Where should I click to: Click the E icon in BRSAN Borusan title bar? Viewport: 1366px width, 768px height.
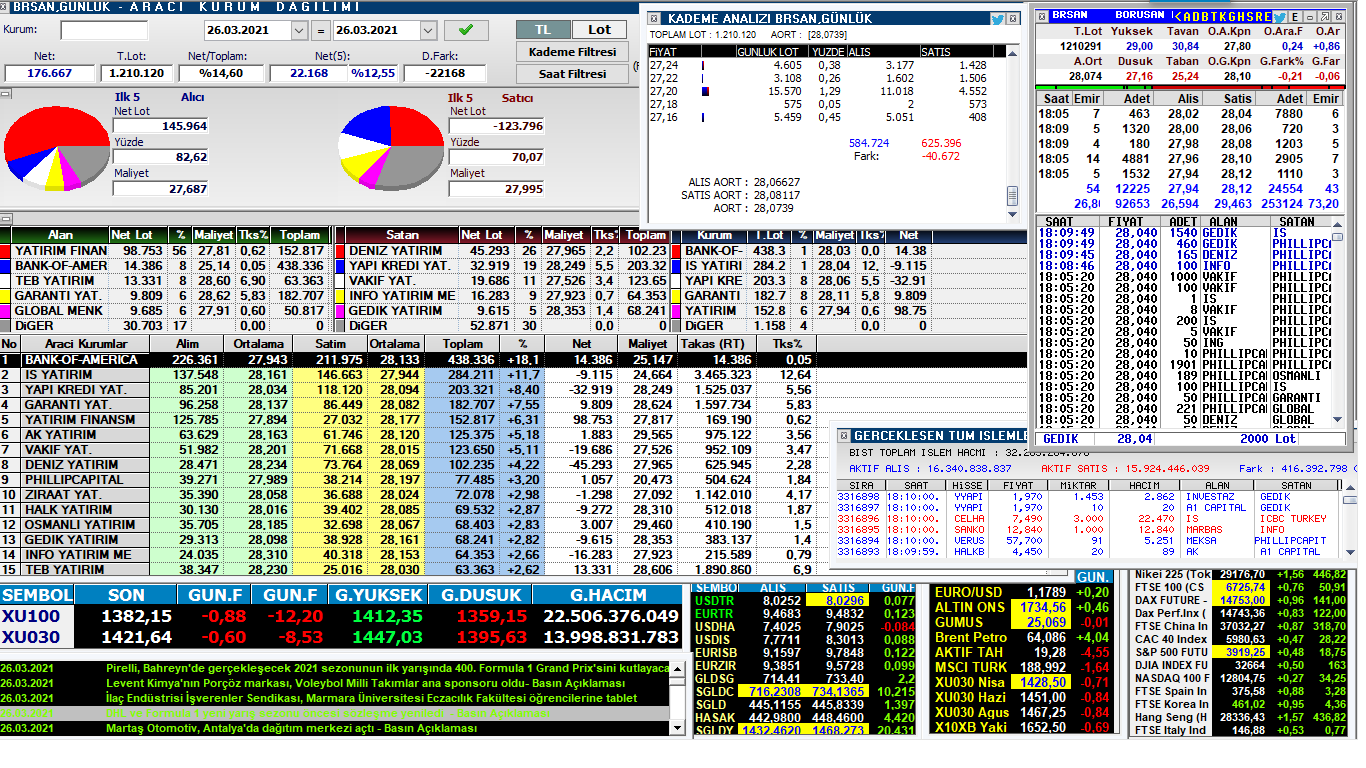[1295, 17]
